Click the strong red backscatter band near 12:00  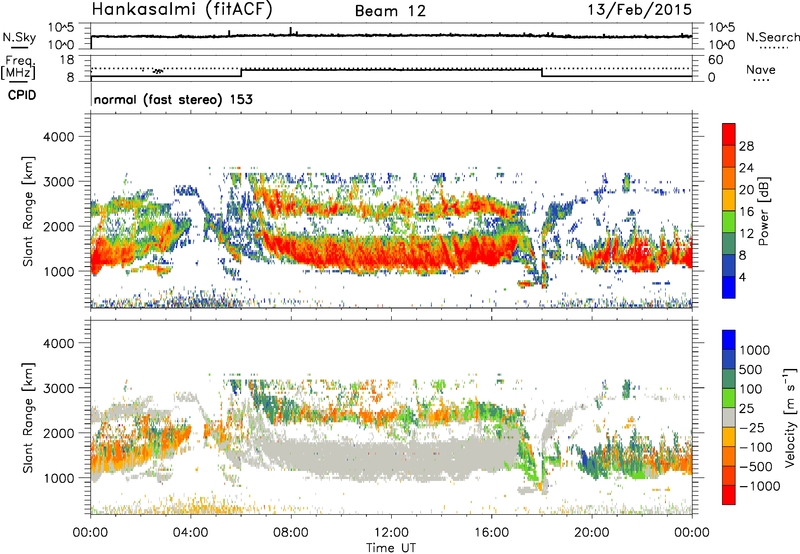pos(391,253)
